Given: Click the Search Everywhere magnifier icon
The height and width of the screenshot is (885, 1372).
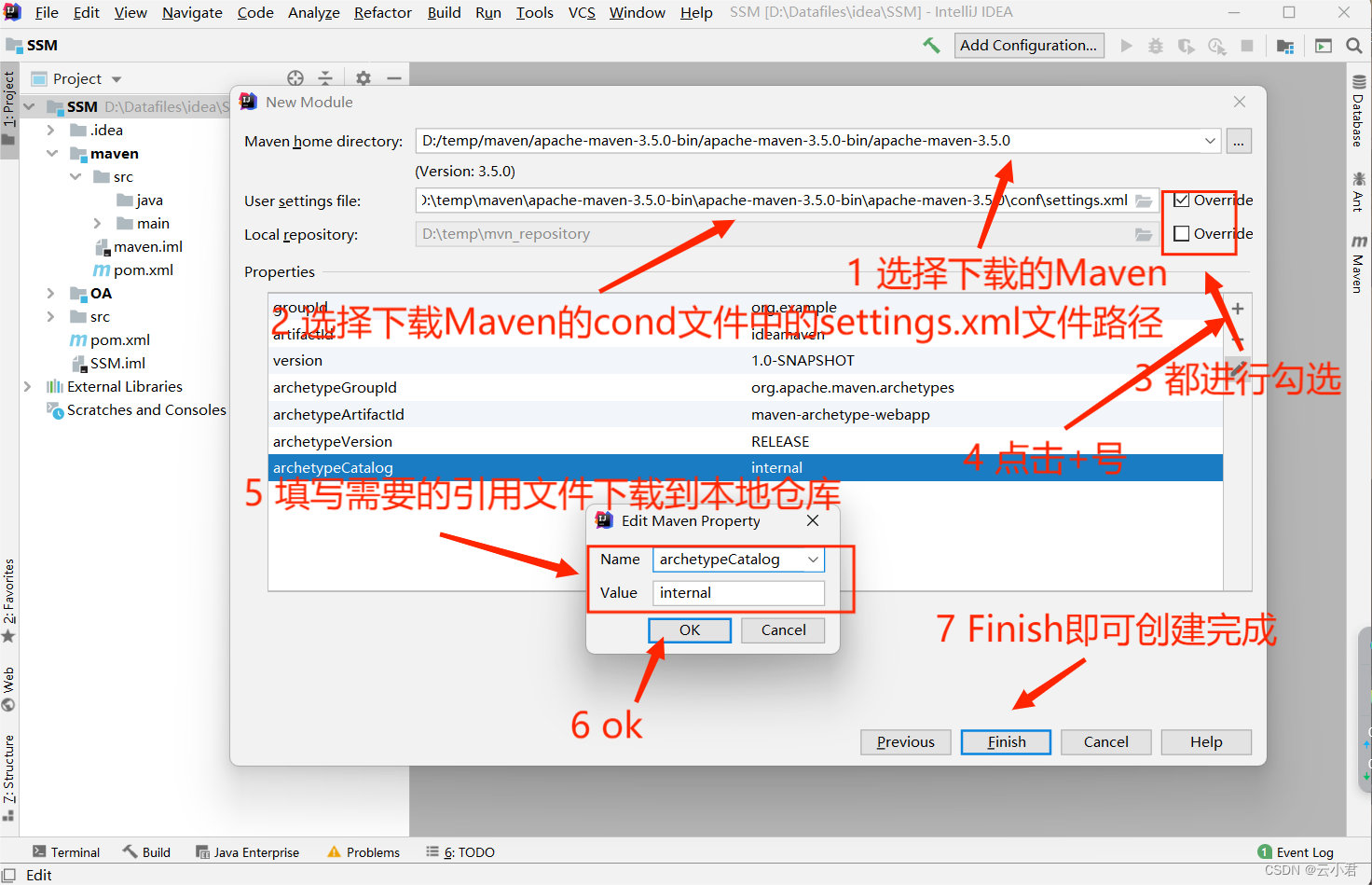Looking at the screenshot, I should pyautogui.click(x=1354, y=45).
